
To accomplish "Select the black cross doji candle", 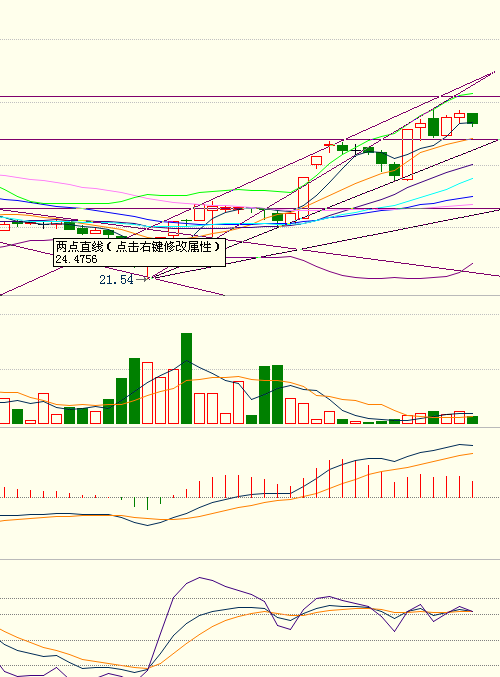I will 355,151.
